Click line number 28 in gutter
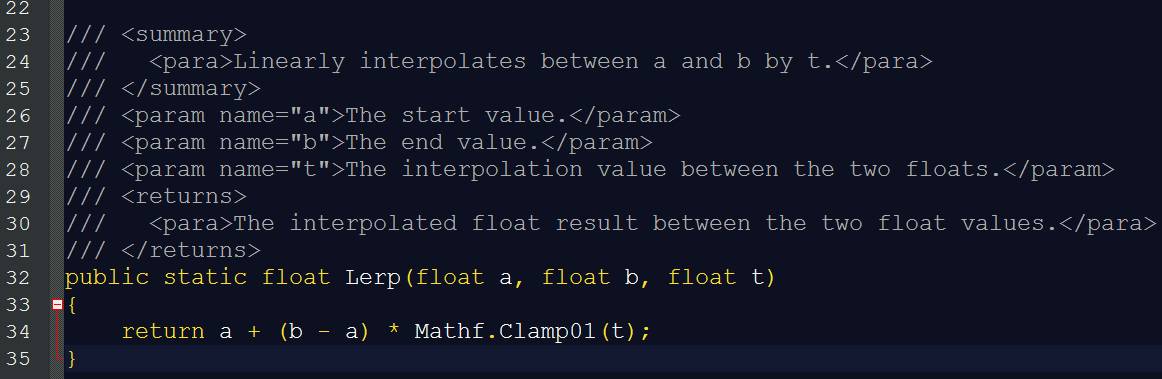The image size is (1162, 379). pos(17,169)
